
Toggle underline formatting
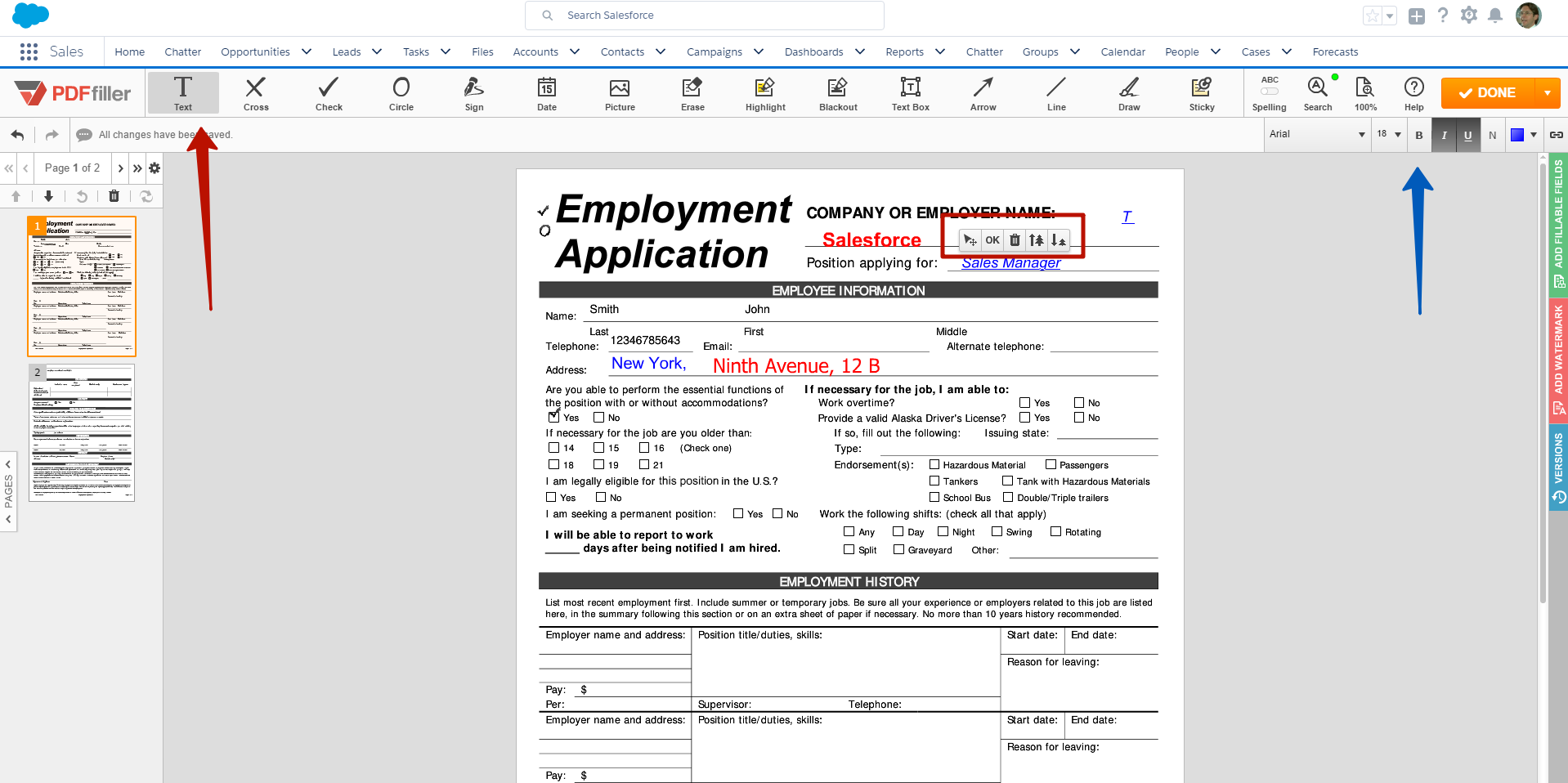click(x=1468, y=136)
